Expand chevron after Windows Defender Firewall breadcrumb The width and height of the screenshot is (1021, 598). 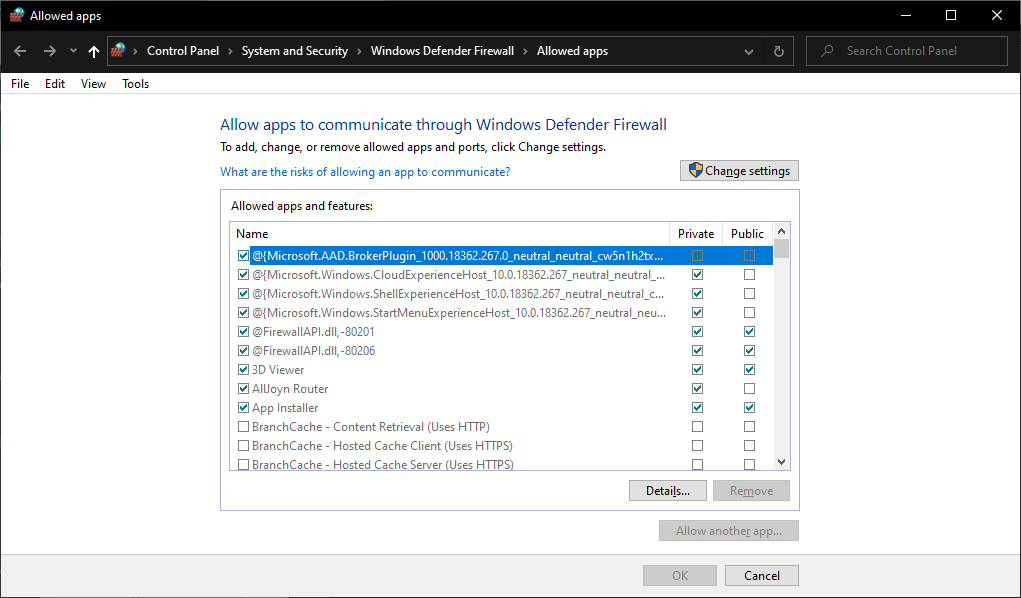[x=525, y=51]
